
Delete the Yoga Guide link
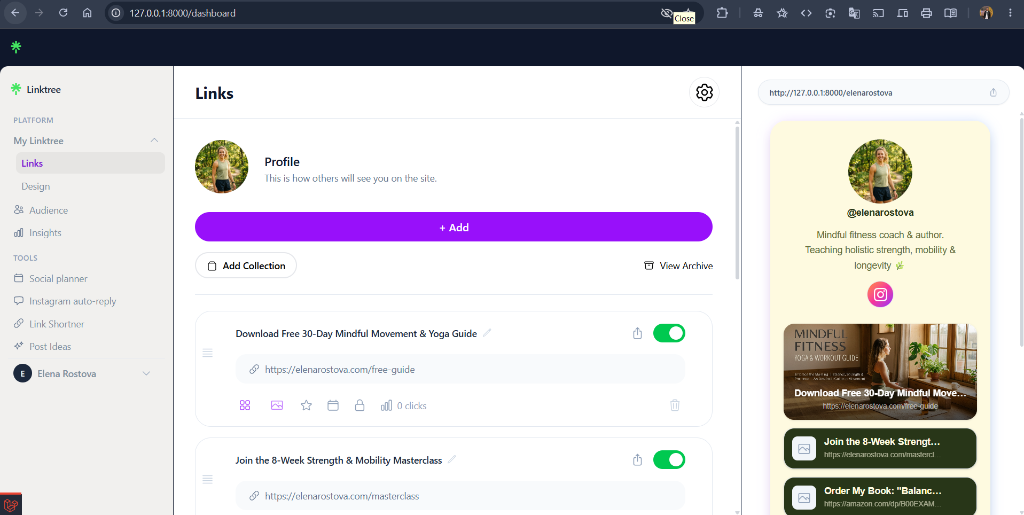tap(675, 405)
